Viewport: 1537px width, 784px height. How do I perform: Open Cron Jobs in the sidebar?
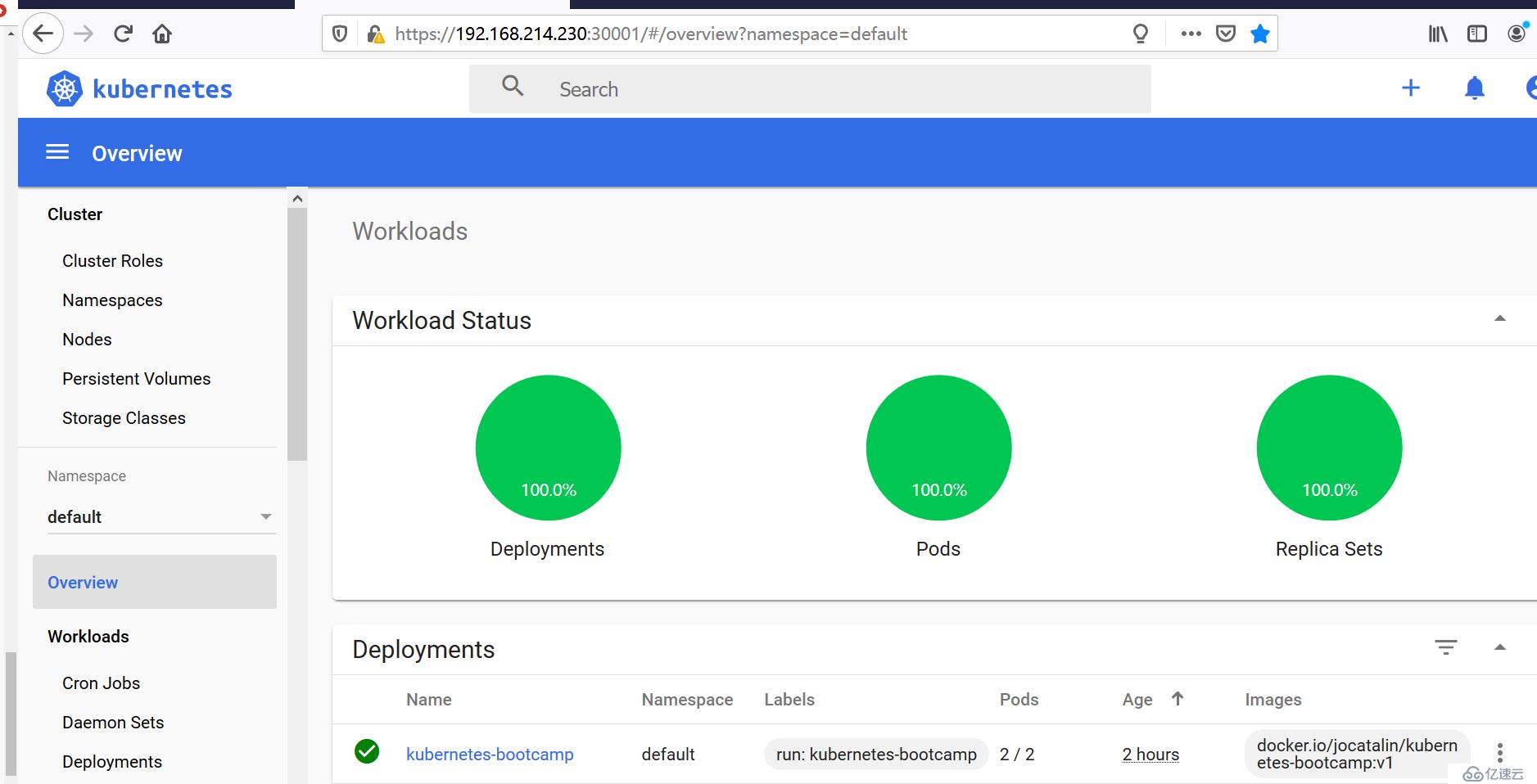(101, 683)
